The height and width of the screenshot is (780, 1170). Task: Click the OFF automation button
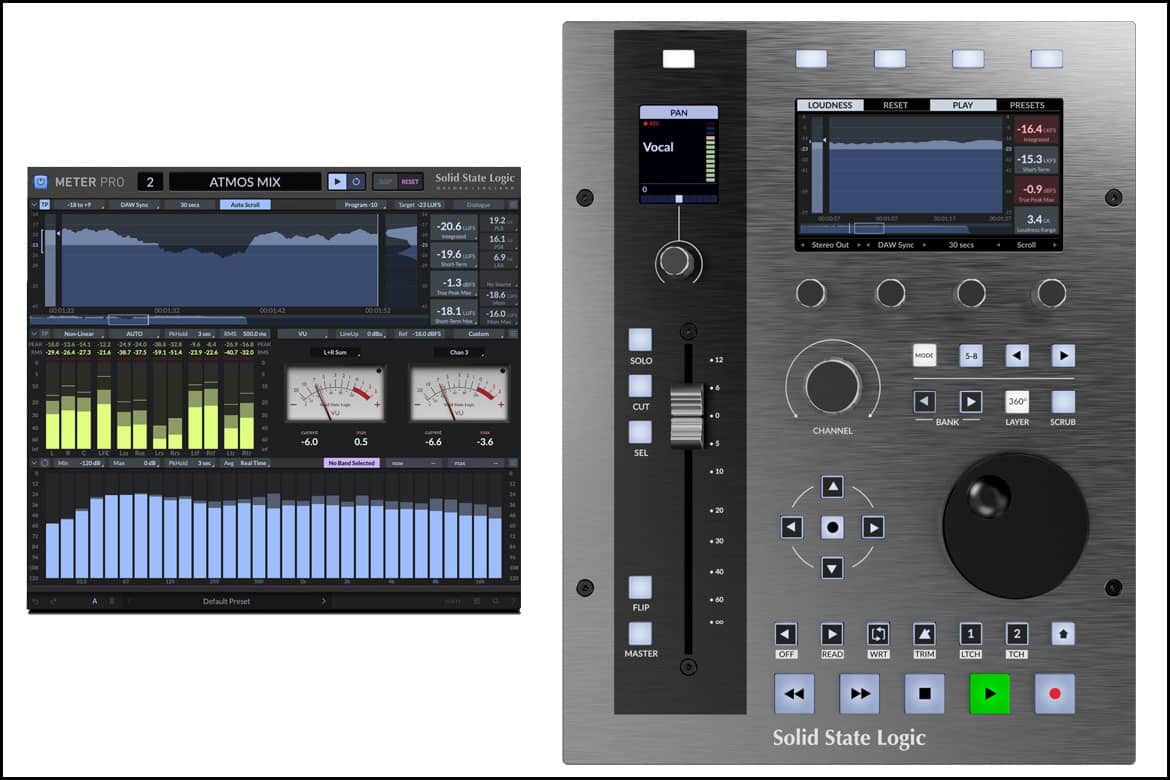tap(785, 634)
